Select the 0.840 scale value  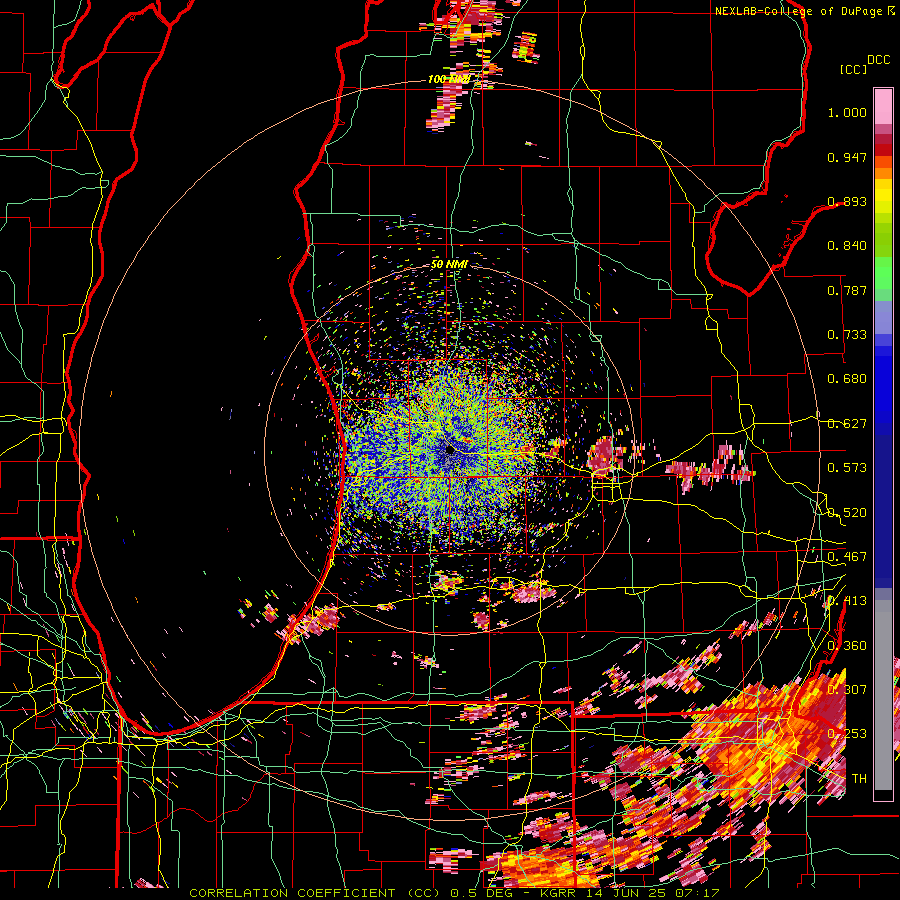click(847, 246)
